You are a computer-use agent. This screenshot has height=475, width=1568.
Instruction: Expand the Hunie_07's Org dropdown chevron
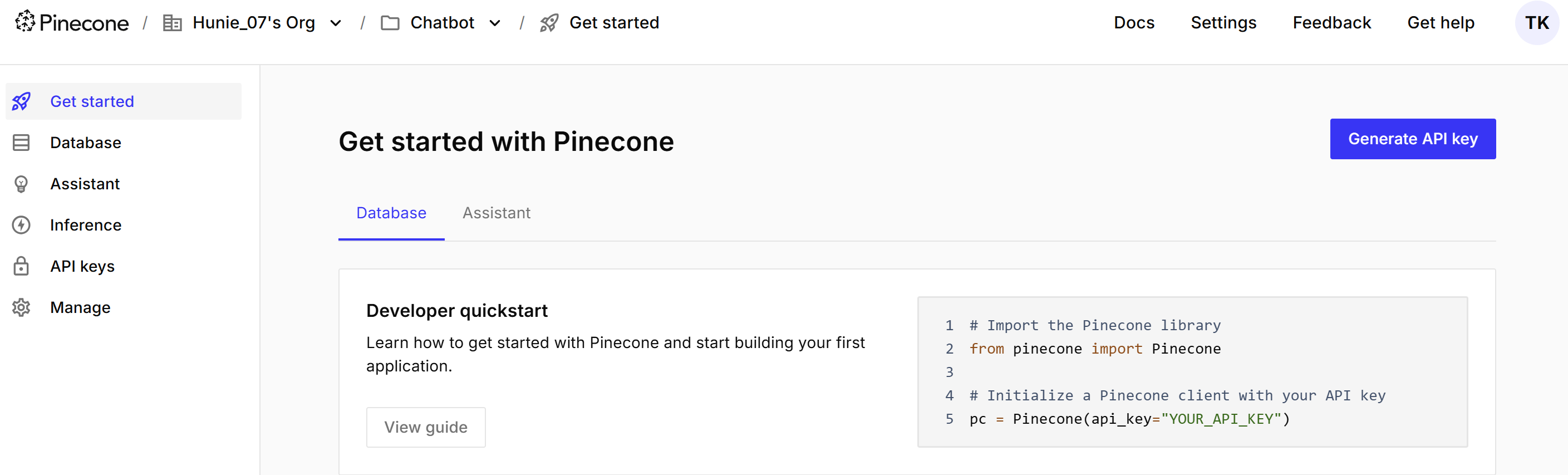[x=336, y=24]
